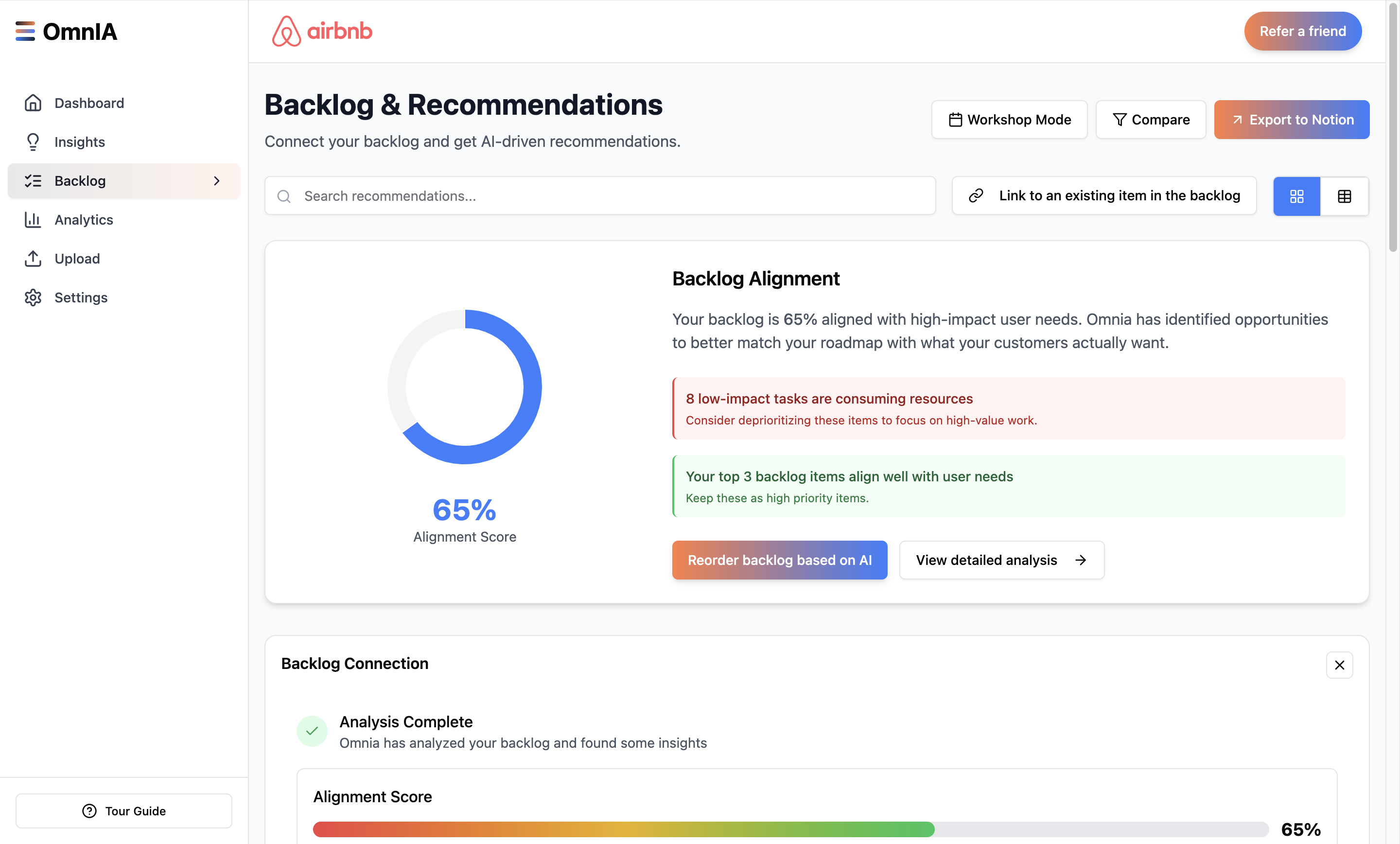
Task: Click arrow on View detailed analysis
Action: (x=1080, y=560)
